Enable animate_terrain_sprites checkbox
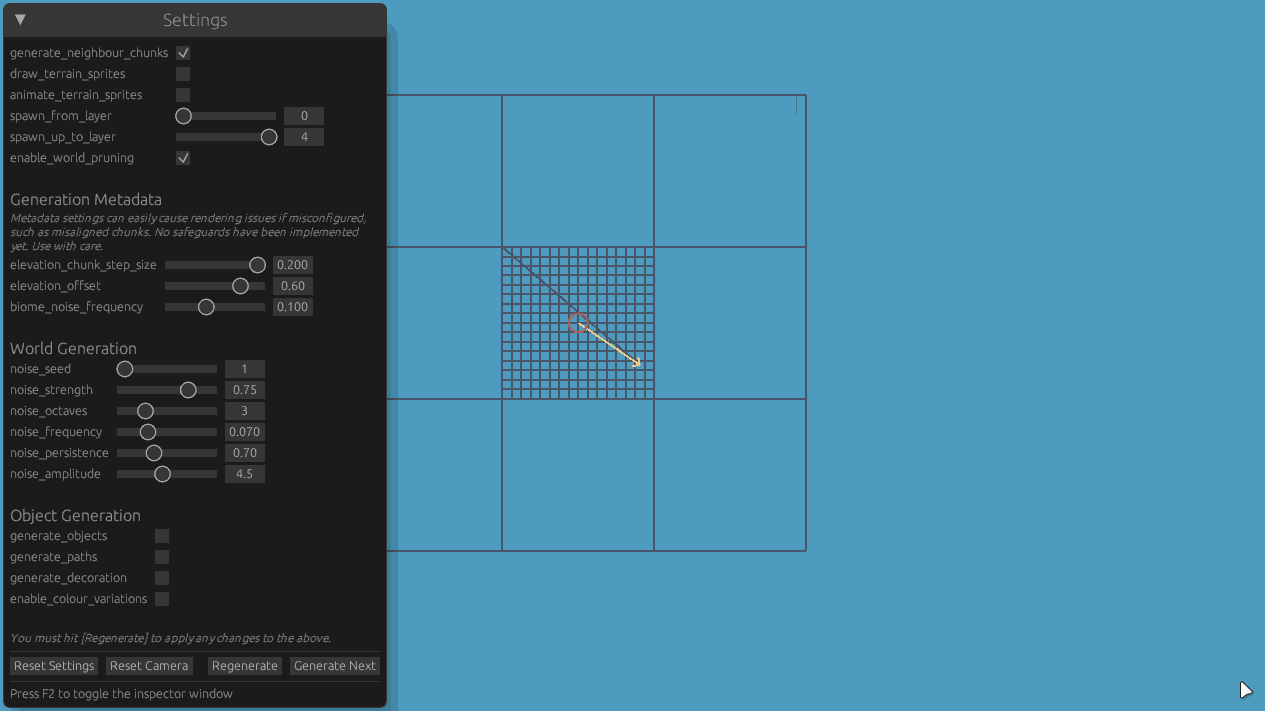The width and height of the screenshot is (1265, 711). tap(183, 95)
